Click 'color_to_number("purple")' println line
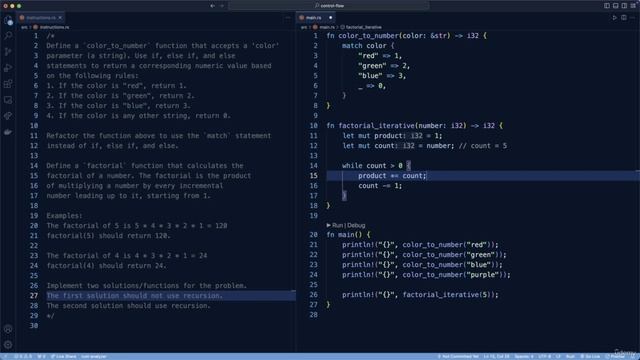This screenshot has height=360, width=640. coord(426,275)
